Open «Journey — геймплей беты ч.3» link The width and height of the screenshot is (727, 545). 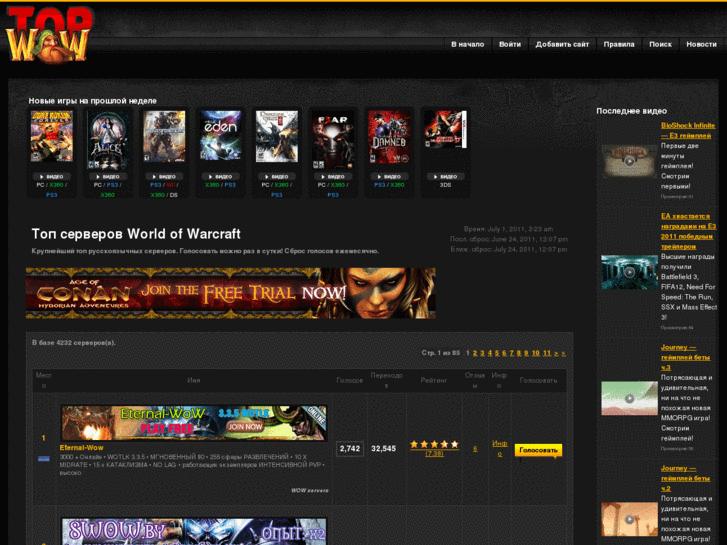click(685, 357)
